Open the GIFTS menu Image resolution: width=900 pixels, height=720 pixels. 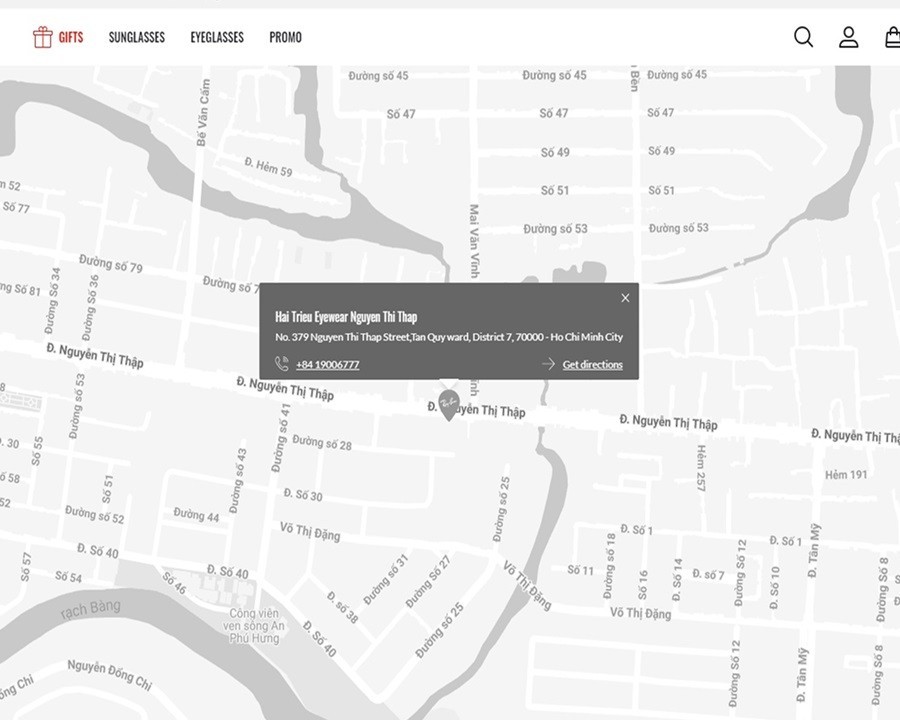71,38
